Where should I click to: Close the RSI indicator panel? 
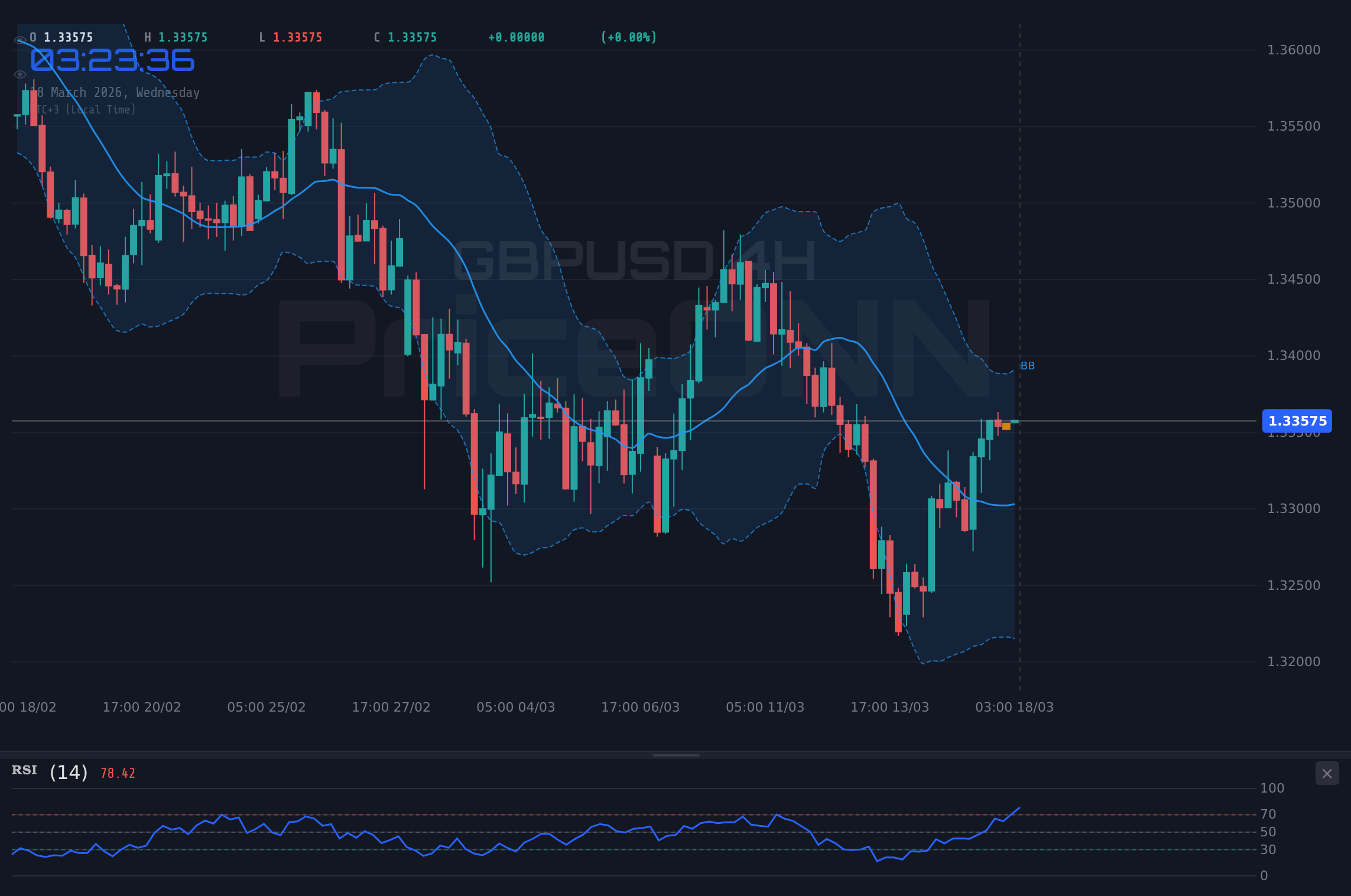[1327, 774]
